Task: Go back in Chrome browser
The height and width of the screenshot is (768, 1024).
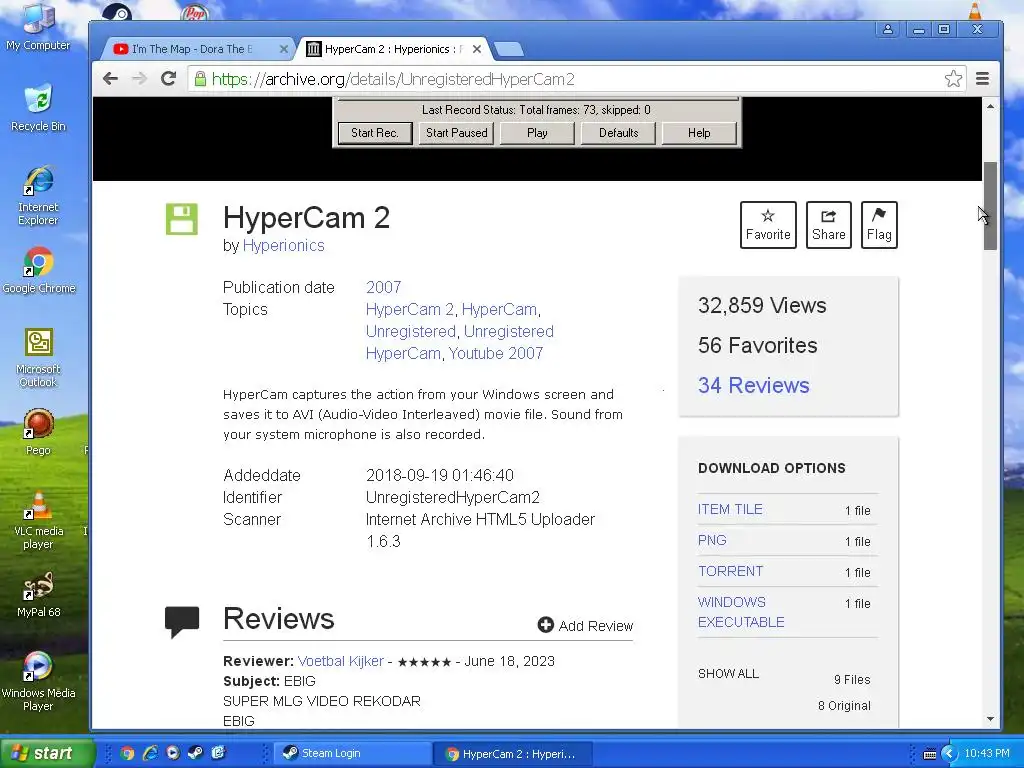Action: point(110,79)
